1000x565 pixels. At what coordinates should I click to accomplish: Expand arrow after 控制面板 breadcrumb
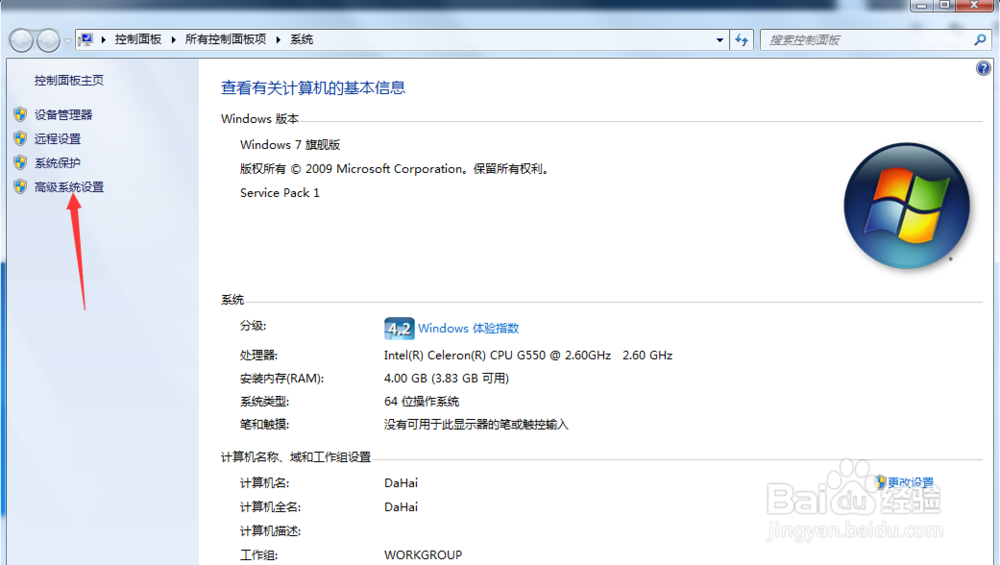173,40
